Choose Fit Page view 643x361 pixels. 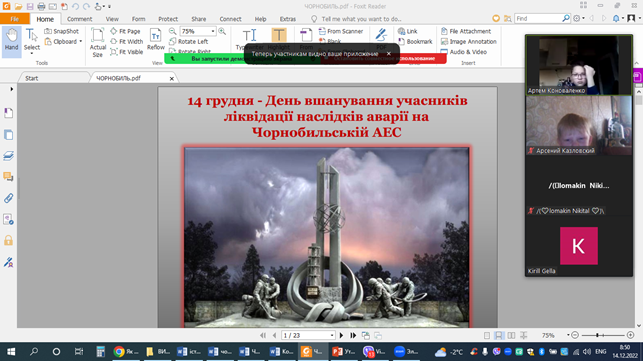125,31
